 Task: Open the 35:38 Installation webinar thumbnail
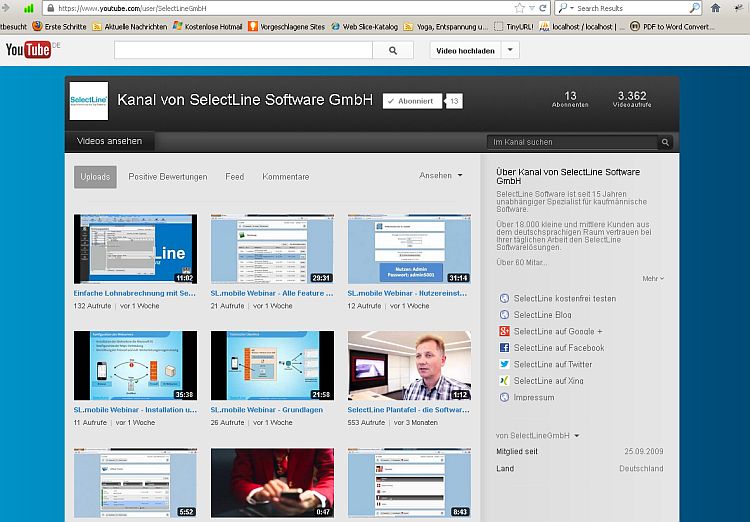pyautogui.click(x=135, y=366)
